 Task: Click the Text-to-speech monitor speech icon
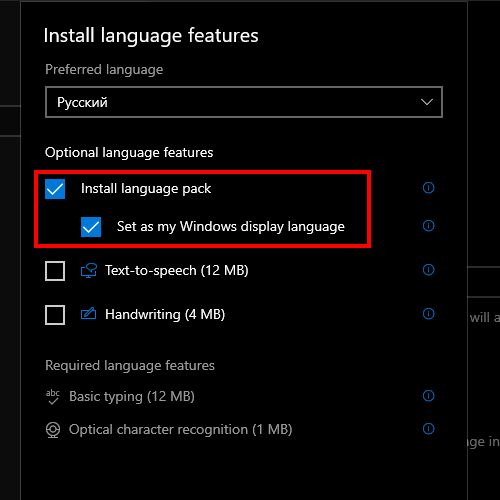pos(89,270)
